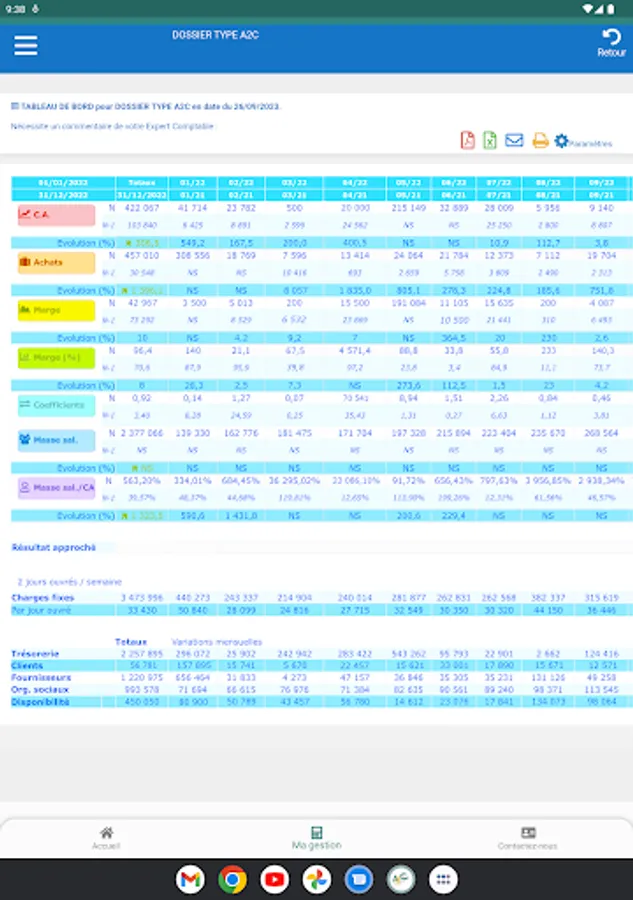Export the dashboard to Excel

point(490,140)
